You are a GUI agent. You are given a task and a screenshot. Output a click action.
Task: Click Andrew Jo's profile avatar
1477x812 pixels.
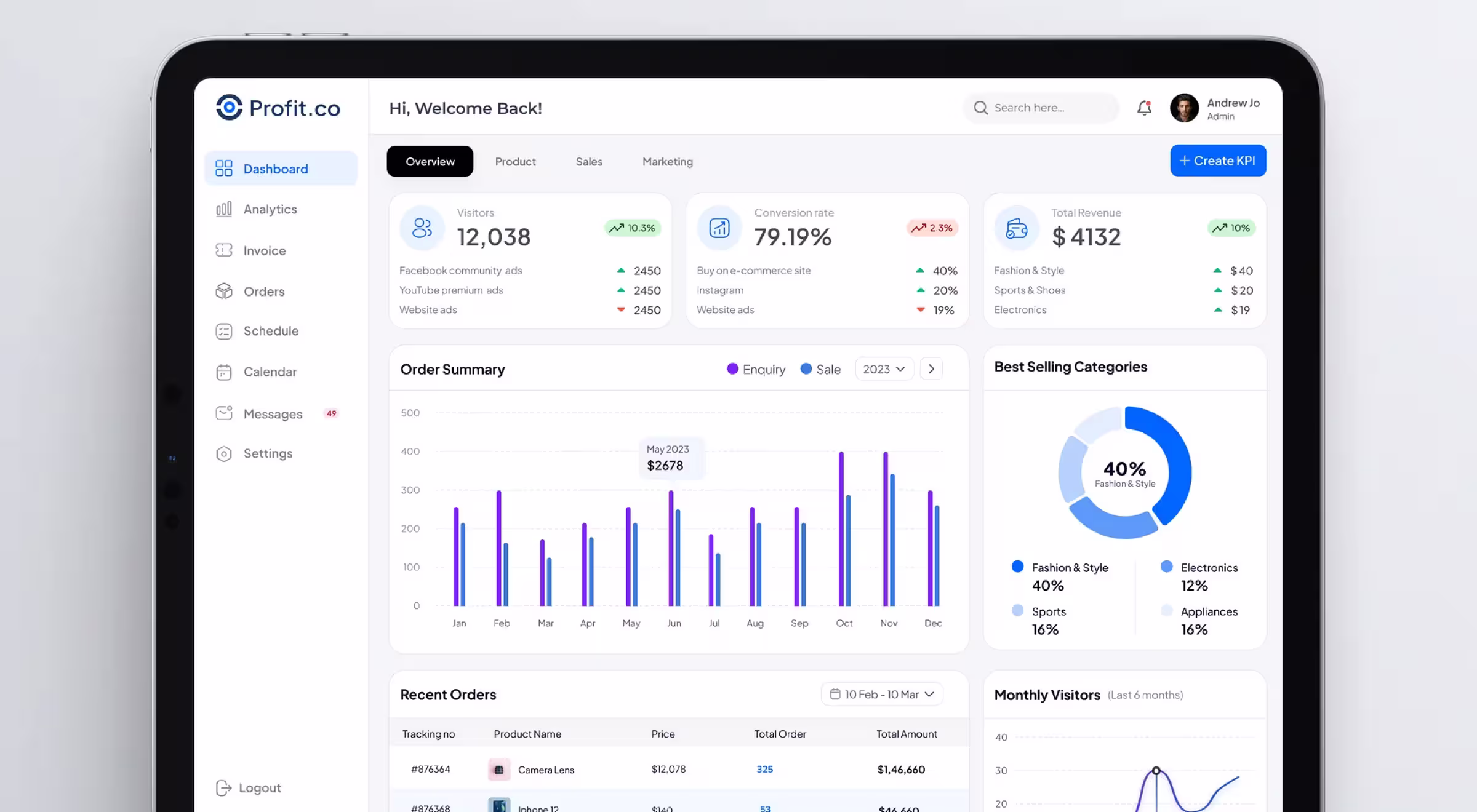point(1184,108)
